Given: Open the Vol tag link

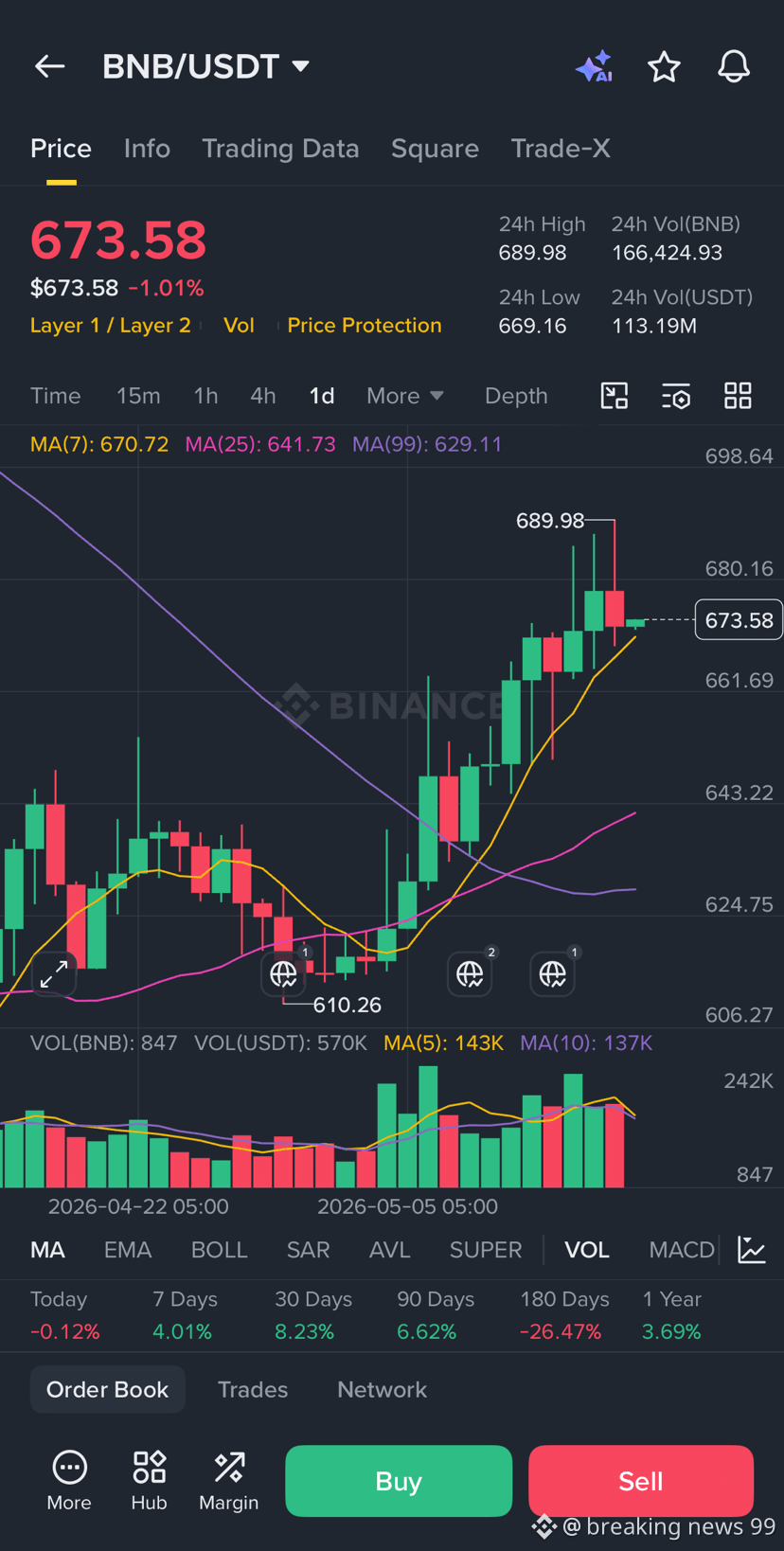Looking at the screenshot, I should pos(239,325).
